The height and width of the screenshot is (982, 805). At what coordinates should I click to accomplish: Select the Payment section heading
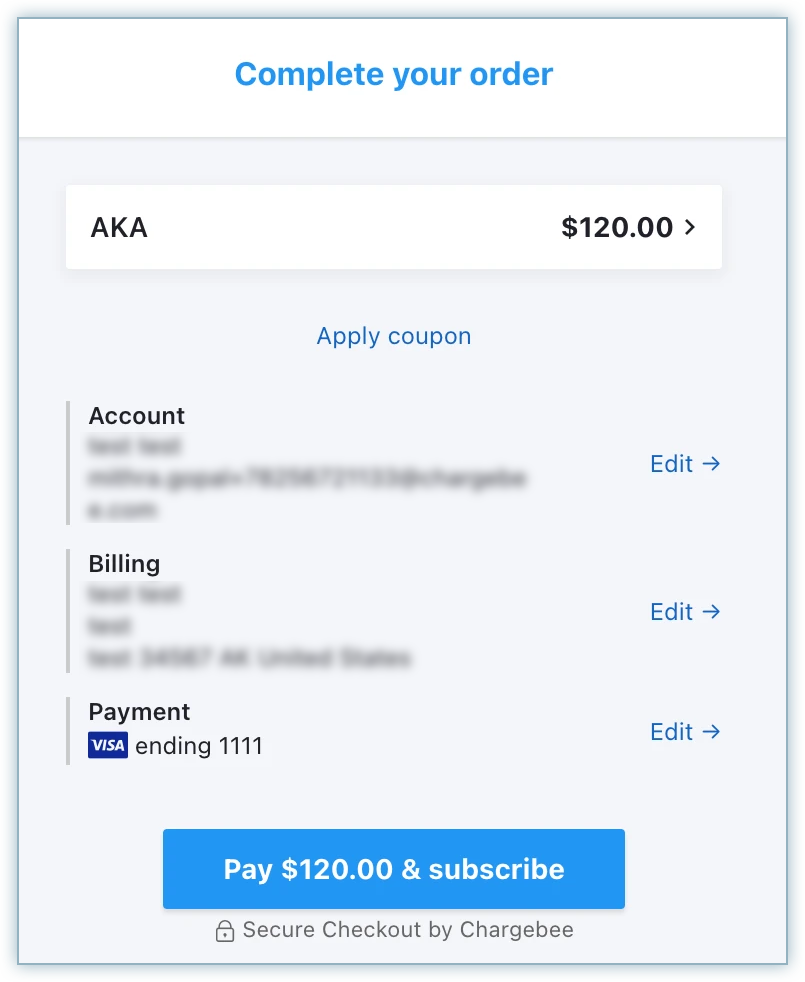point(139,712)
